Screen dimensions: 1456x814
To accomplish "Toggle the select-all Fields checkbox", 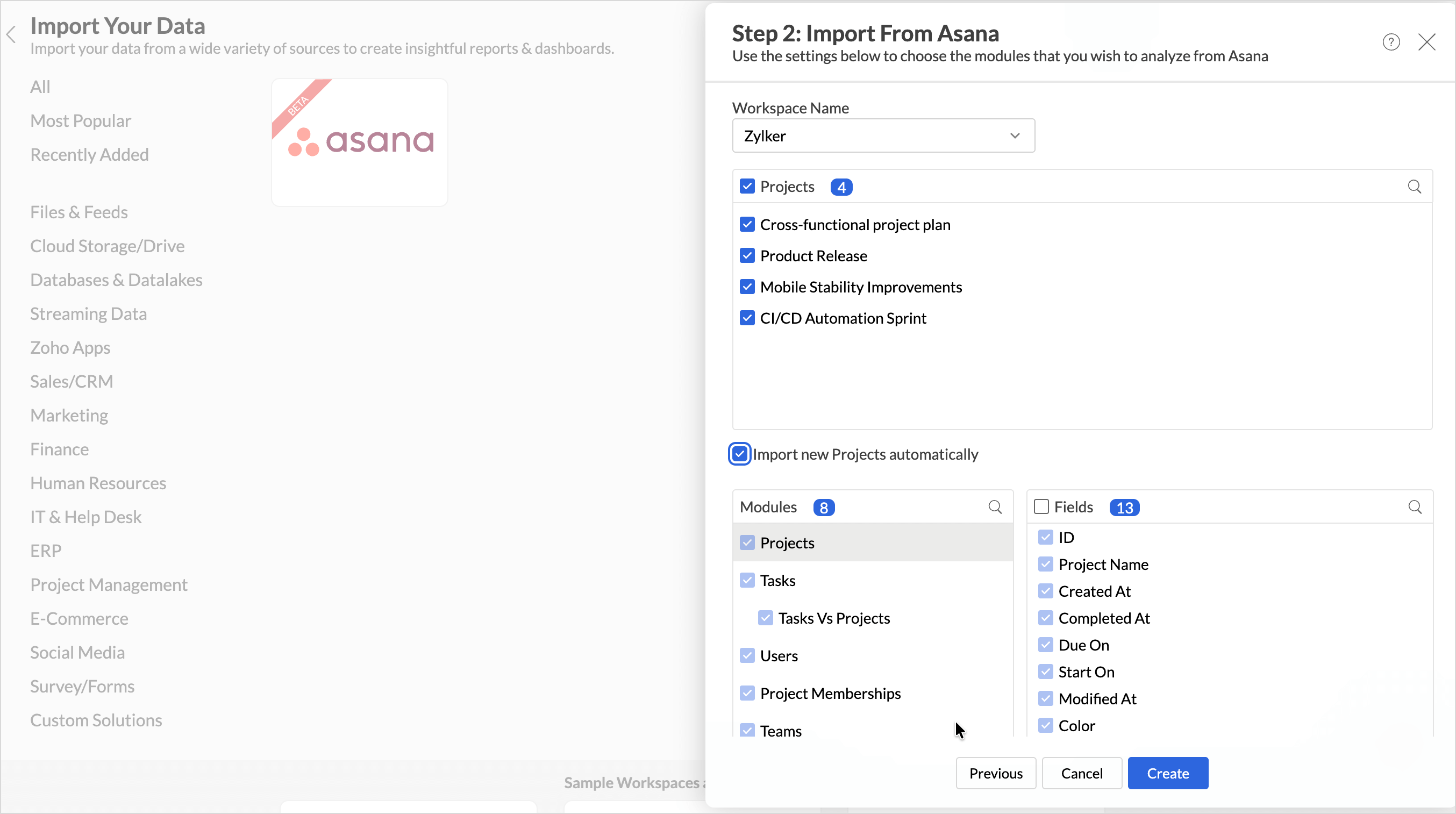I will [x=1041, y=506].
